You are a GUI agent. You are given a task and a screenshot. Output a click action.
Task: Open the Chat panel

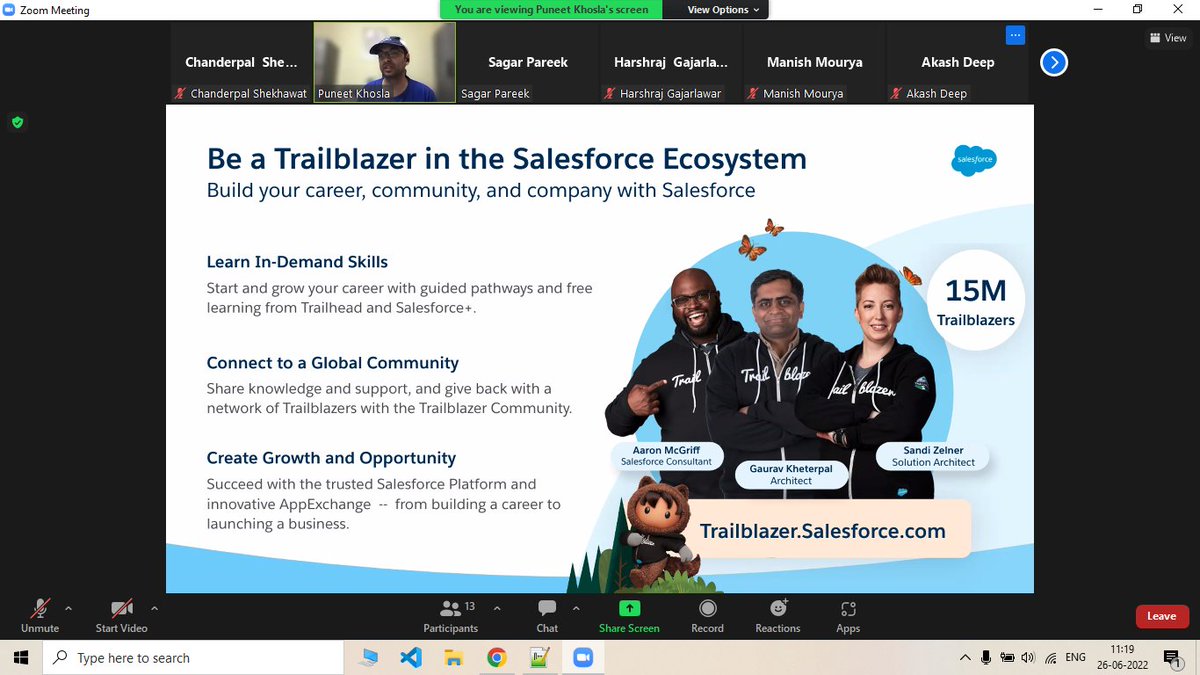click(547, 615)
